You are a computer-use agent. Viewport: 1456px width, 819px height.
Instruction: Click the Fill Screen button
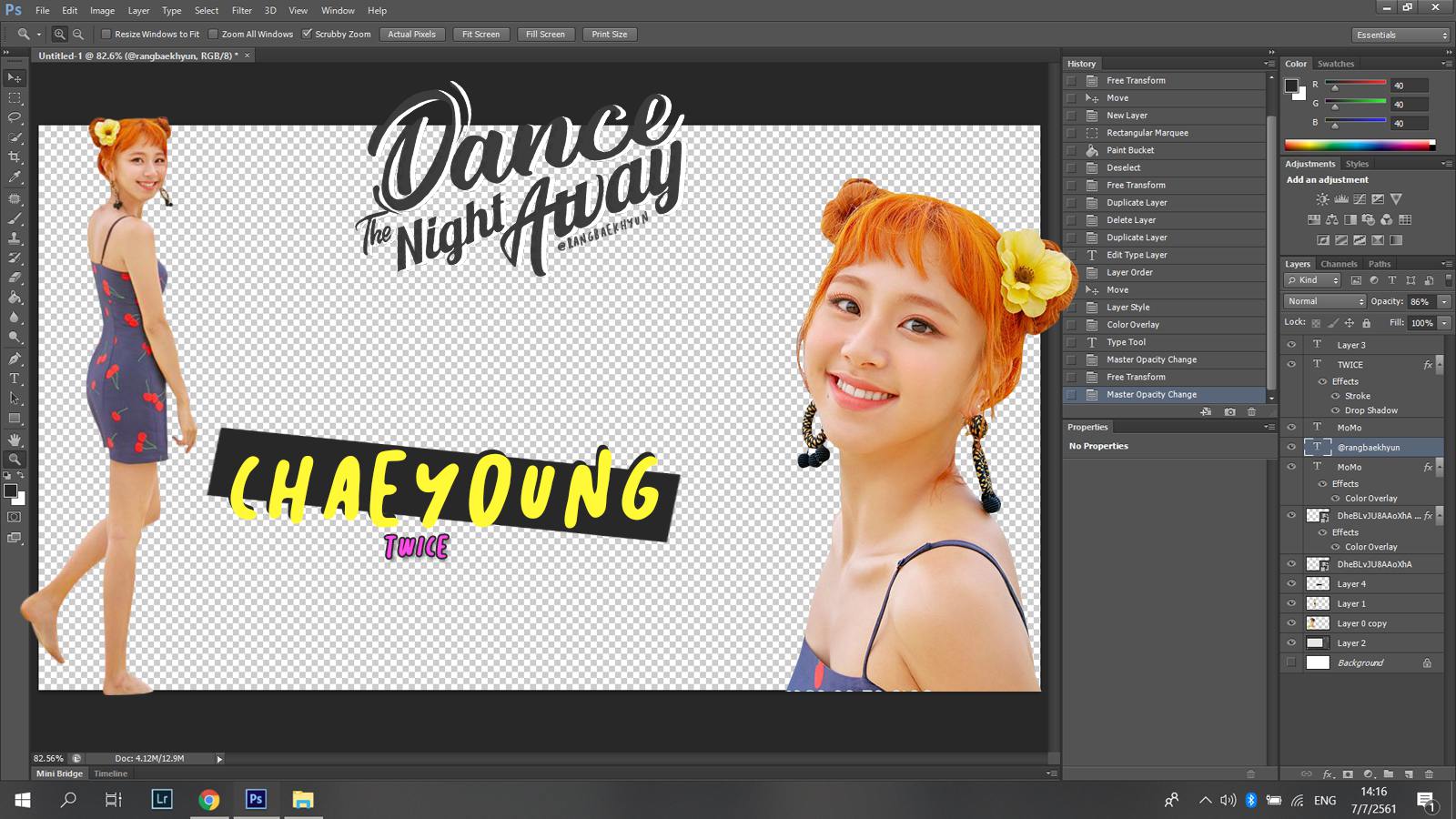[545, 35]
